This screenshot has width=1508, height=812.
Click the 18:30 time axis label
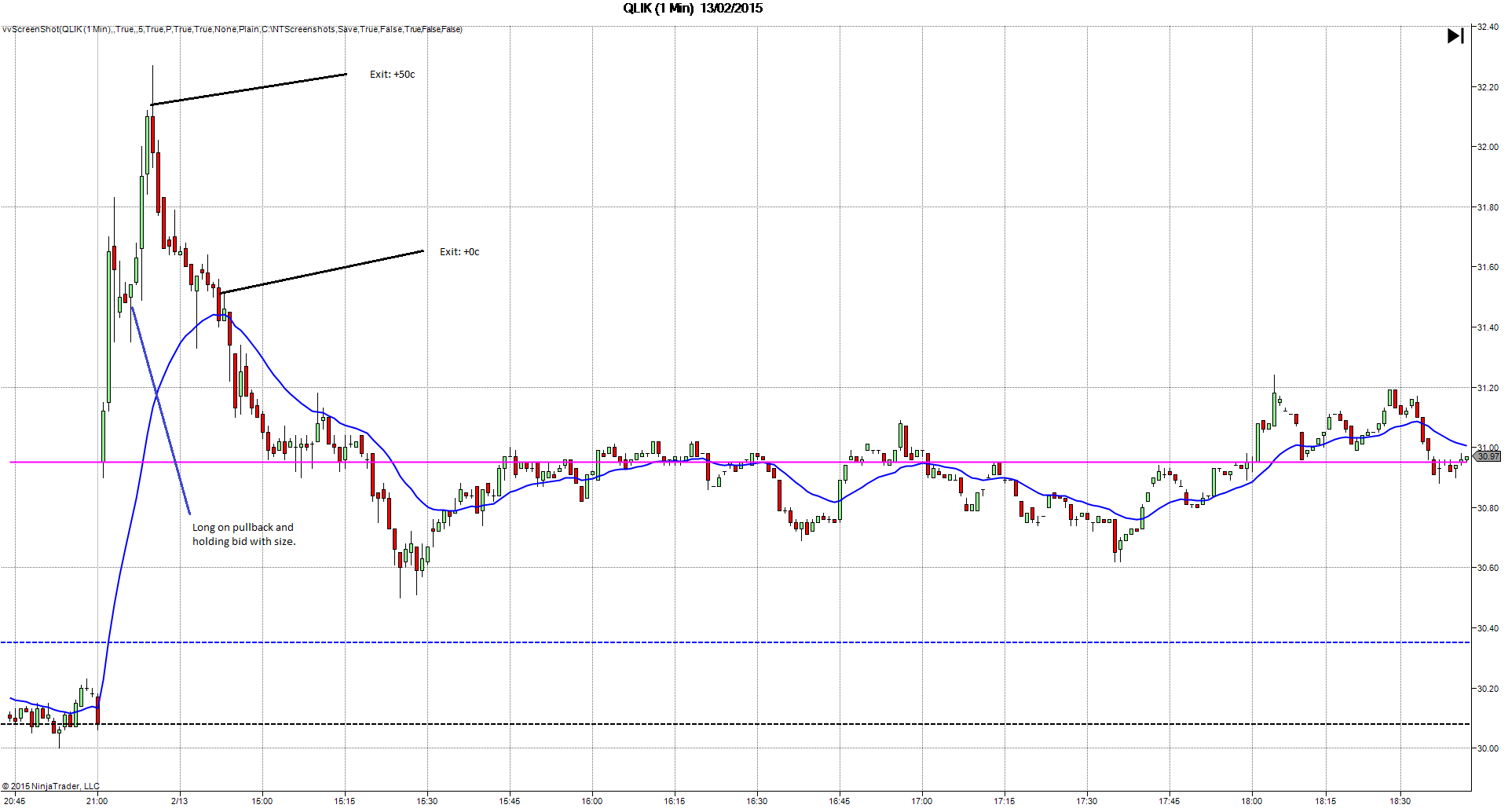point(1400,801)
